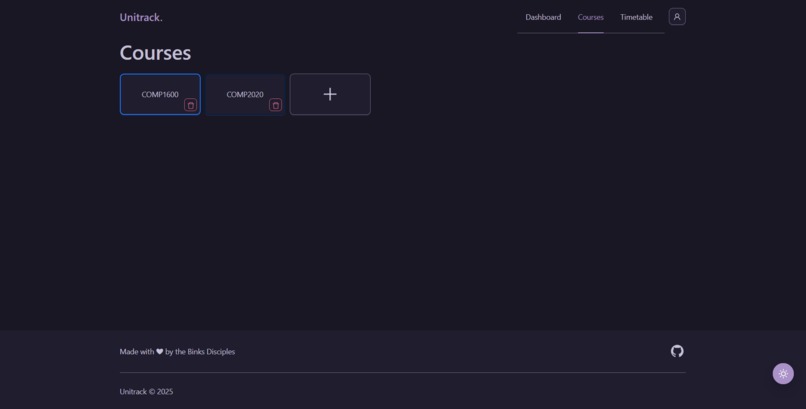Delete the COMP1600 course with trash icon

190,105
